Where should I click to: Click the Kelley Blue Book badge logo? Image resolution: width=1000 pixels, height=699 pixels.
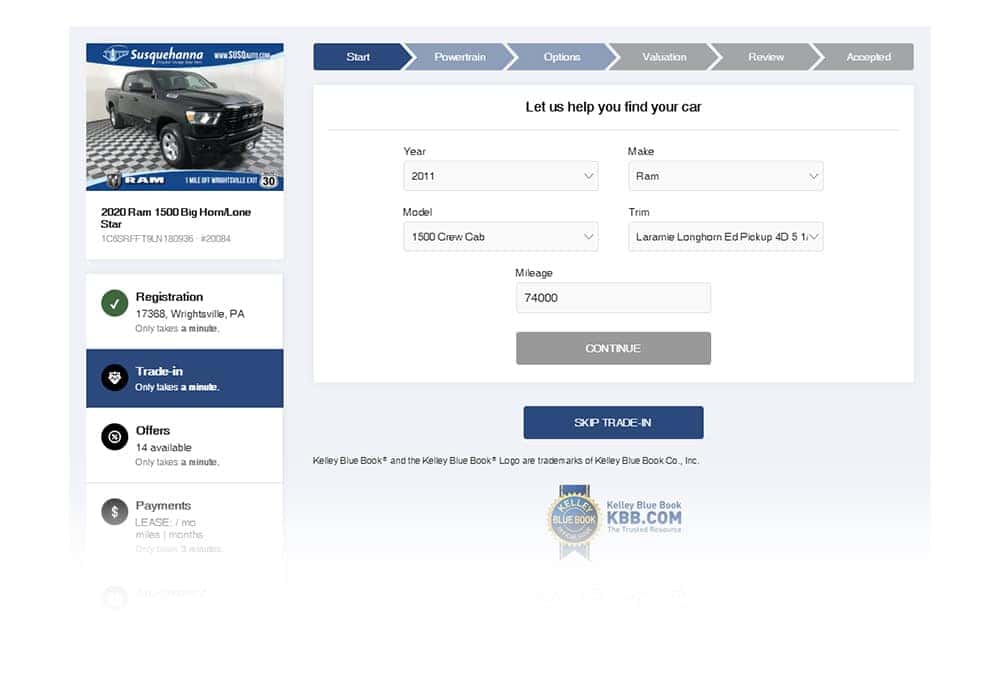pyautogui.click(x=573, y=522)
